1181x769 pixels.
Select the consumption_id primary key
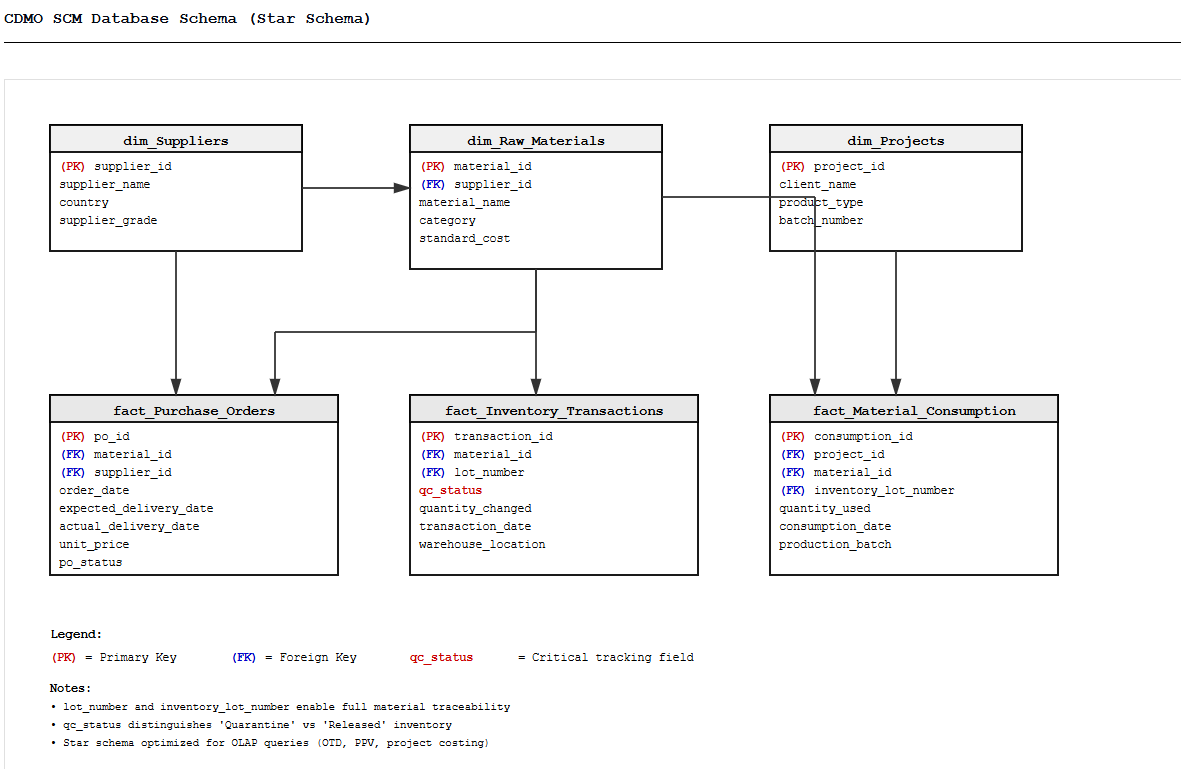[847, 437]
